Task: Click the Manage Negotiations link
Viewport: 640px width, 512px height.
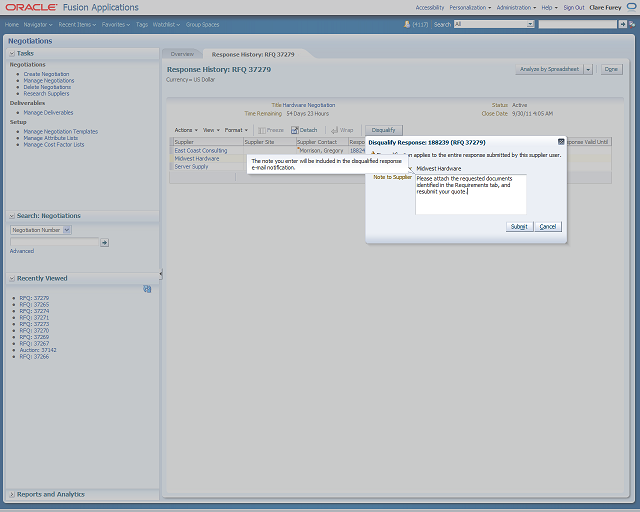Action: [49, 81]
